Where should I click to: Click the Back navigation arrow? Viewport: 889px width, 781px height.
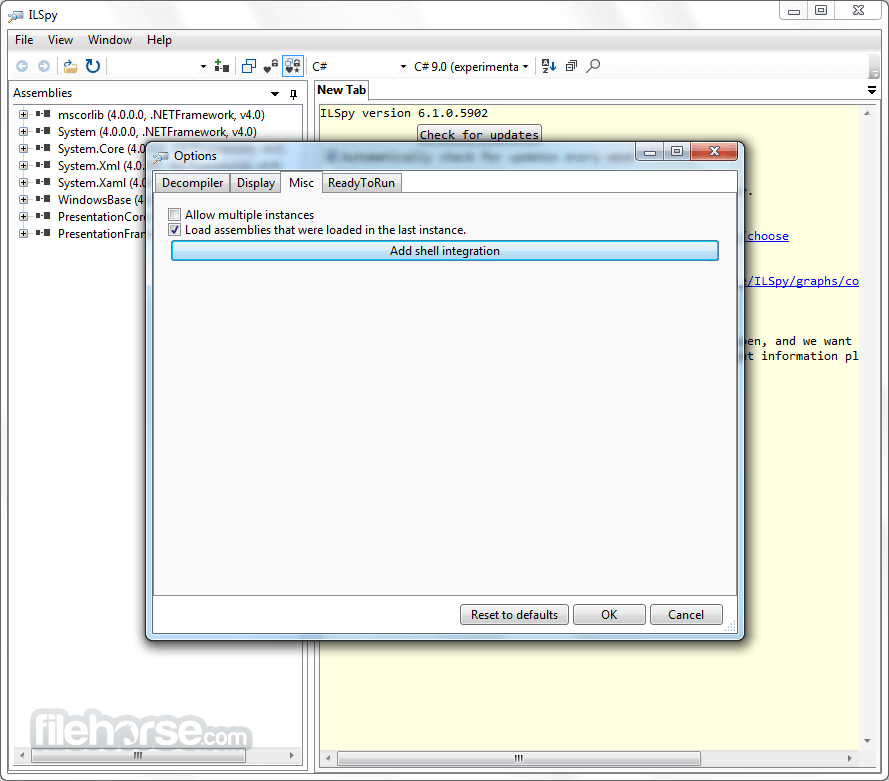click(22, 66)
